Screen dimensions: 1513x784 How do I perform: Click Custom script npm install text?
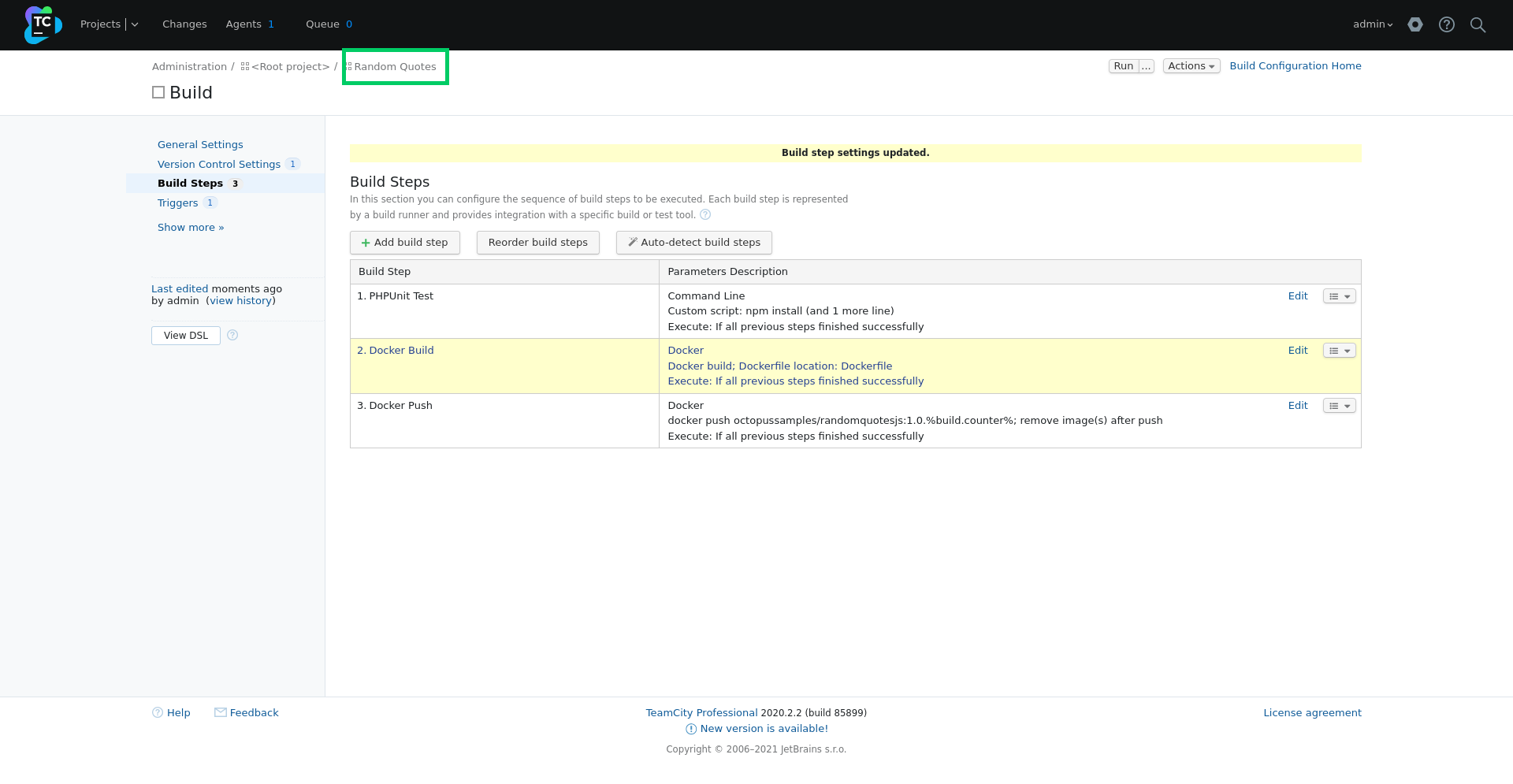click(781, 311)
